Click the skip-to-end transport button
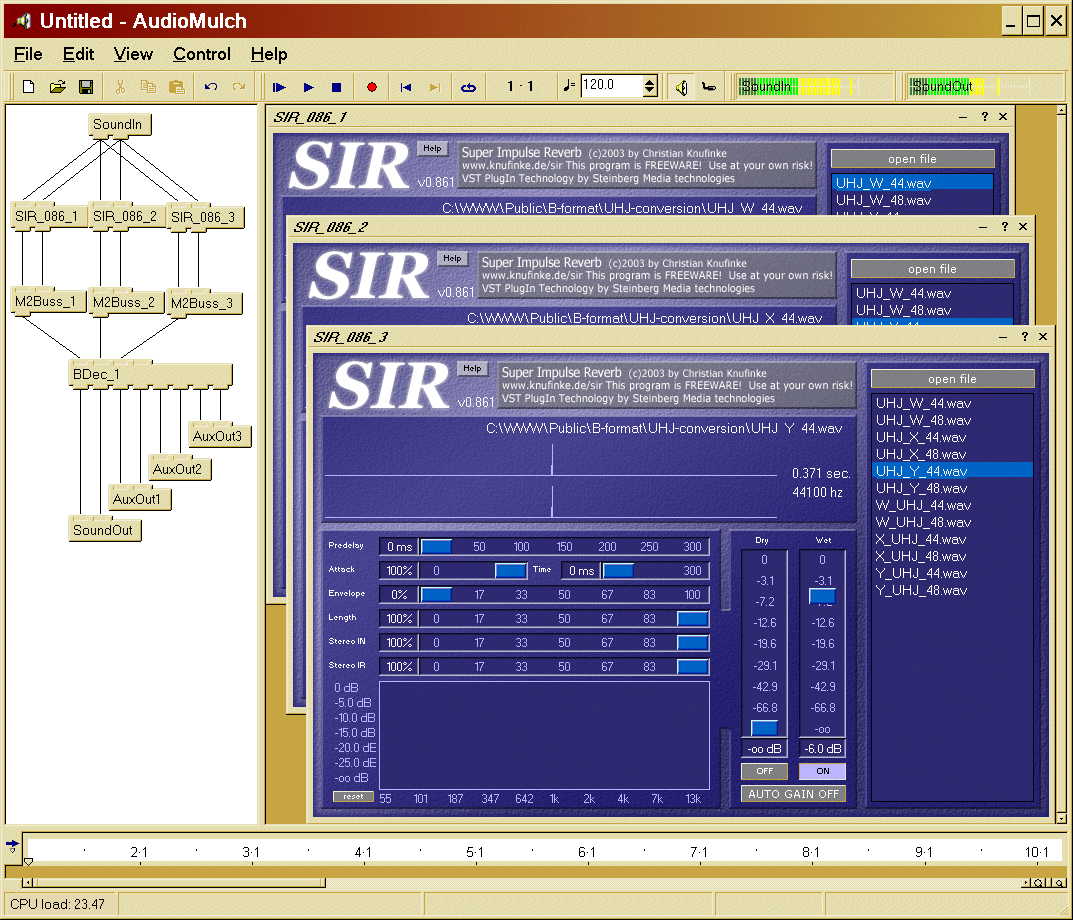 435,87
